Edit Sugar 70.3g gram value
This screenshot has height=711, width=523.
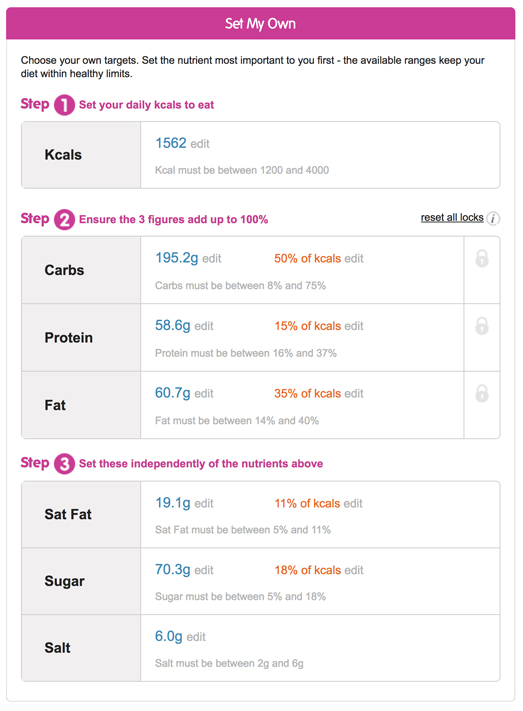[x=204, y=570]
